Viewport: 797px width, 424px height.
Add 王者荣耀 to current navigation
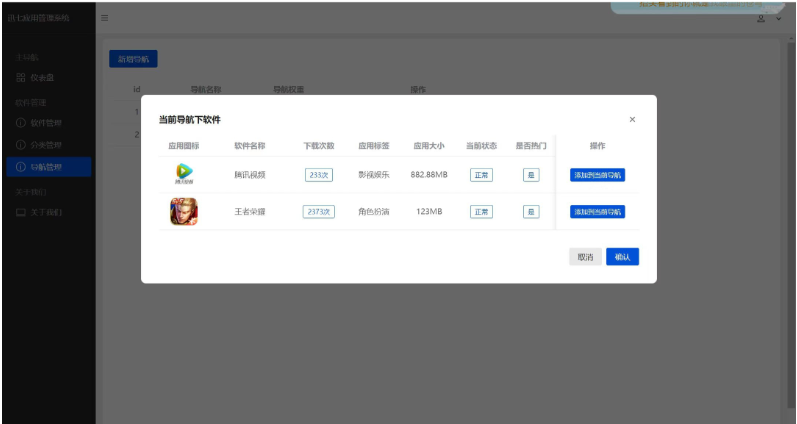tap(597, 211)
